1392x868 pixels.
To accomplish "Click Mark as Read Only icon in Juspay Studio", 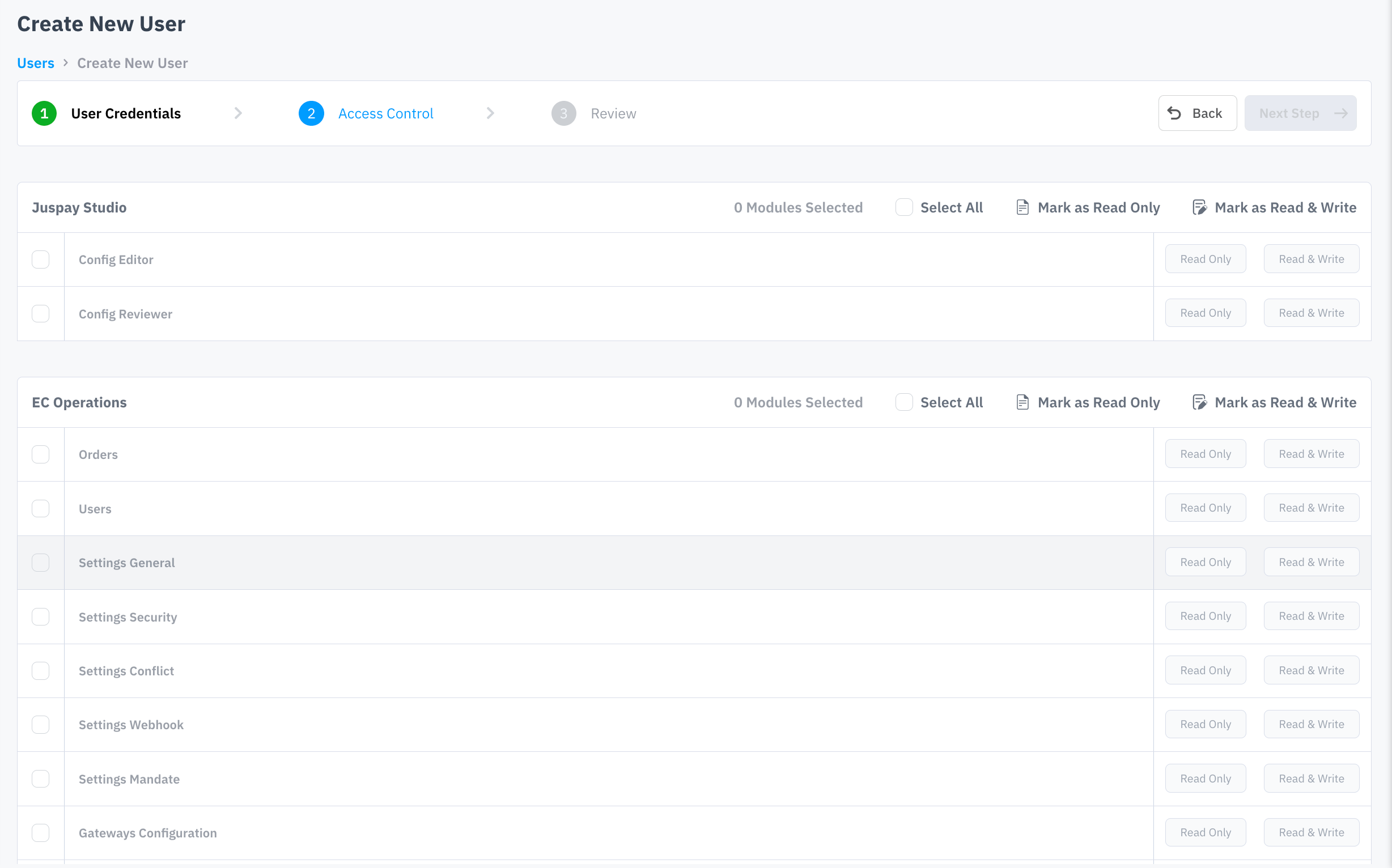I will 1022,207.
